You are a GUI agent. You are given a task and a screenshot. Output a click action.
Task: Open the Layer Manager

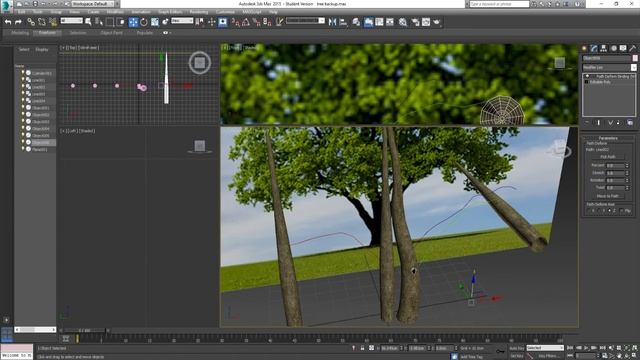(x=356, y=22)
